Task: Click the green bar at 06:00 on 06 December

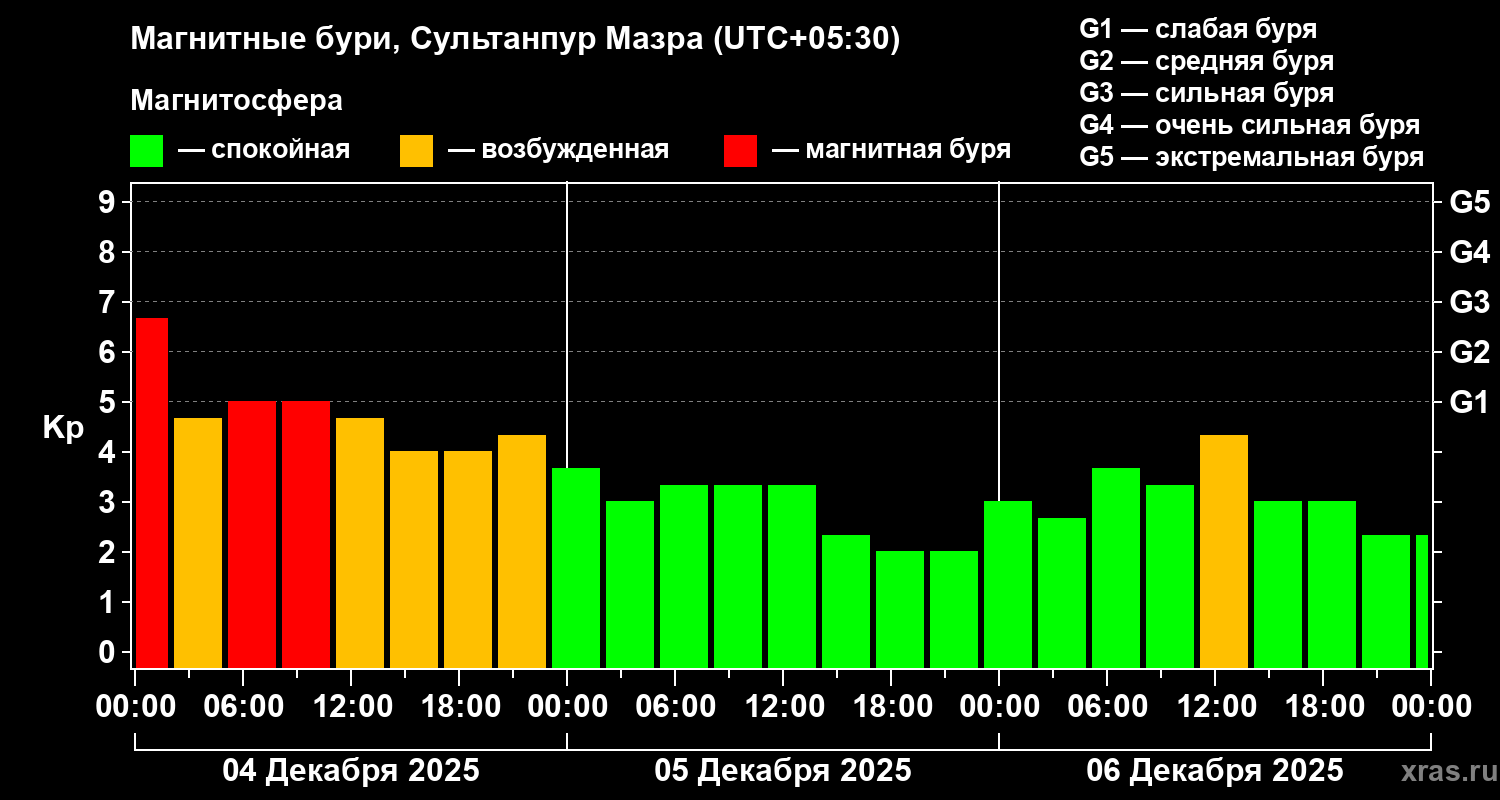Action: coord(1116,568)
